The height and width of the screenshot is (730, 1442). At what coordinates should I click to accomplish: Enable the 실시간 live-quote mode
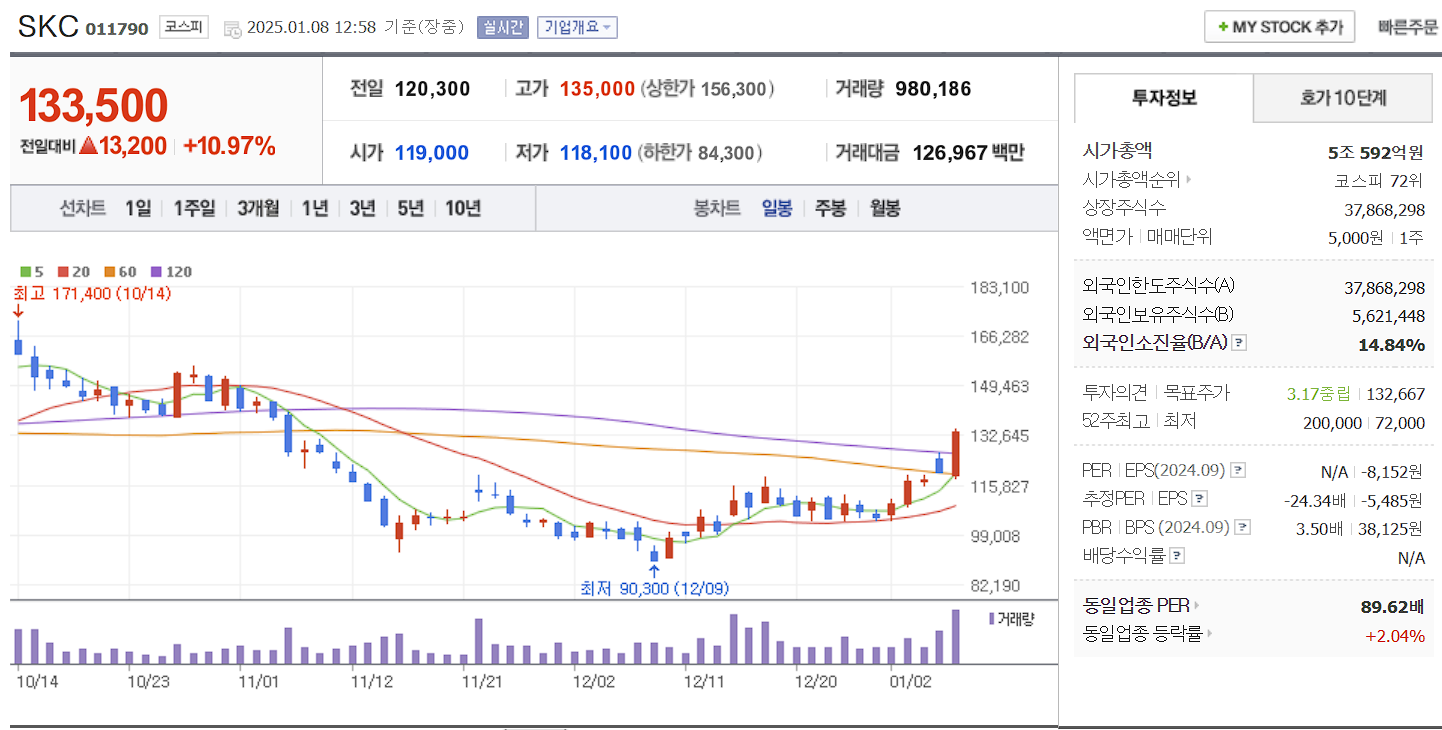(x=502, y=27)
